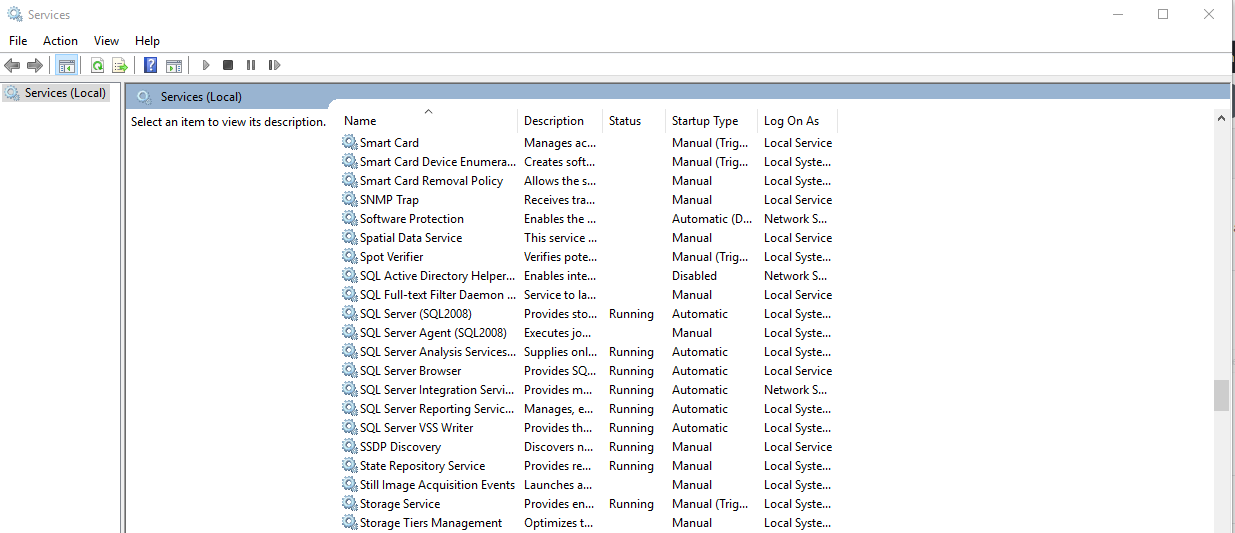The image size is (1235, 533).
Task: Click the Export List toolbar icon
Action: coord(120,65)
